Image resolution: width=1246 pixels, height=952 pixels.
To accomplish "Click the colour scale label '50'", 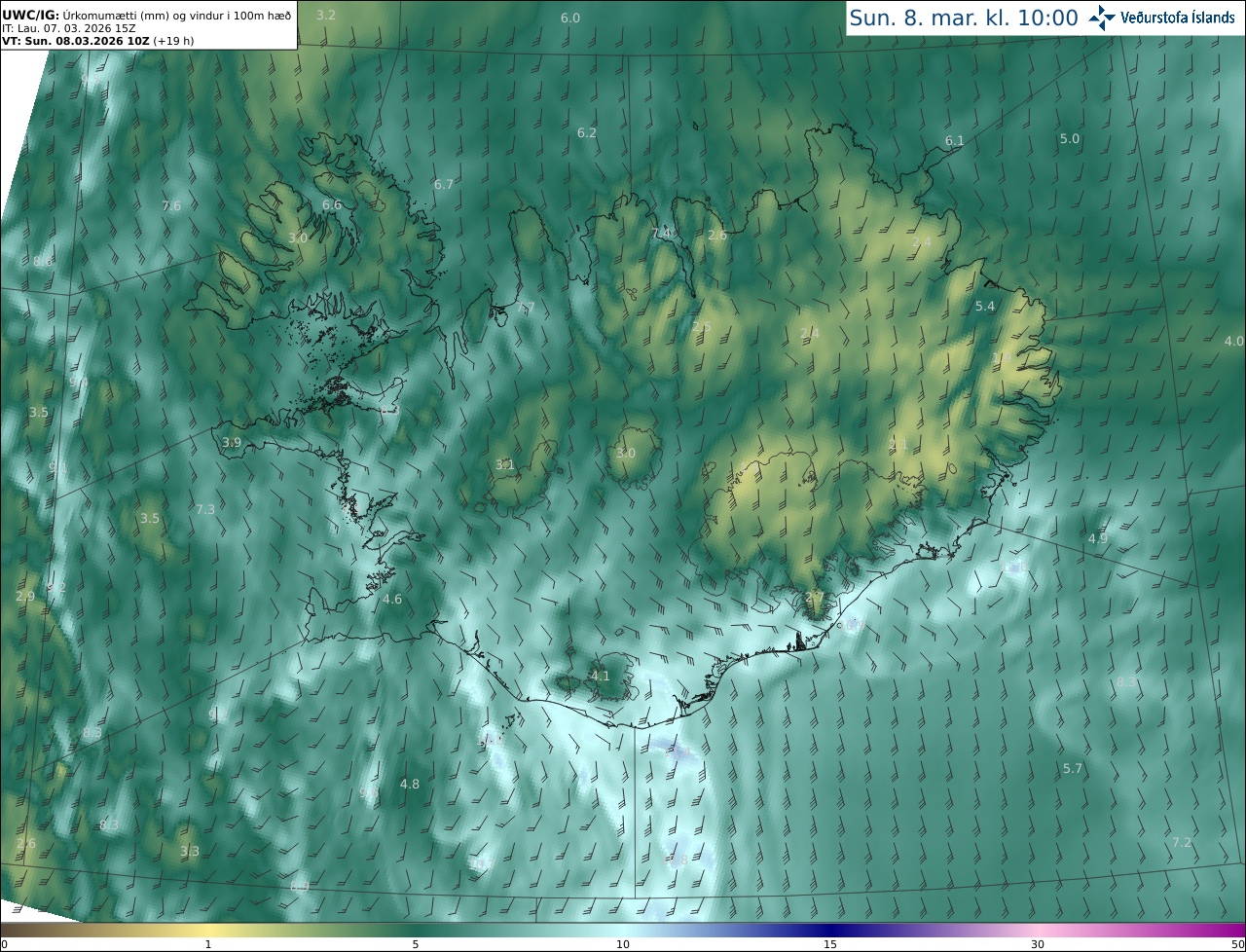I will point(1238,944).
